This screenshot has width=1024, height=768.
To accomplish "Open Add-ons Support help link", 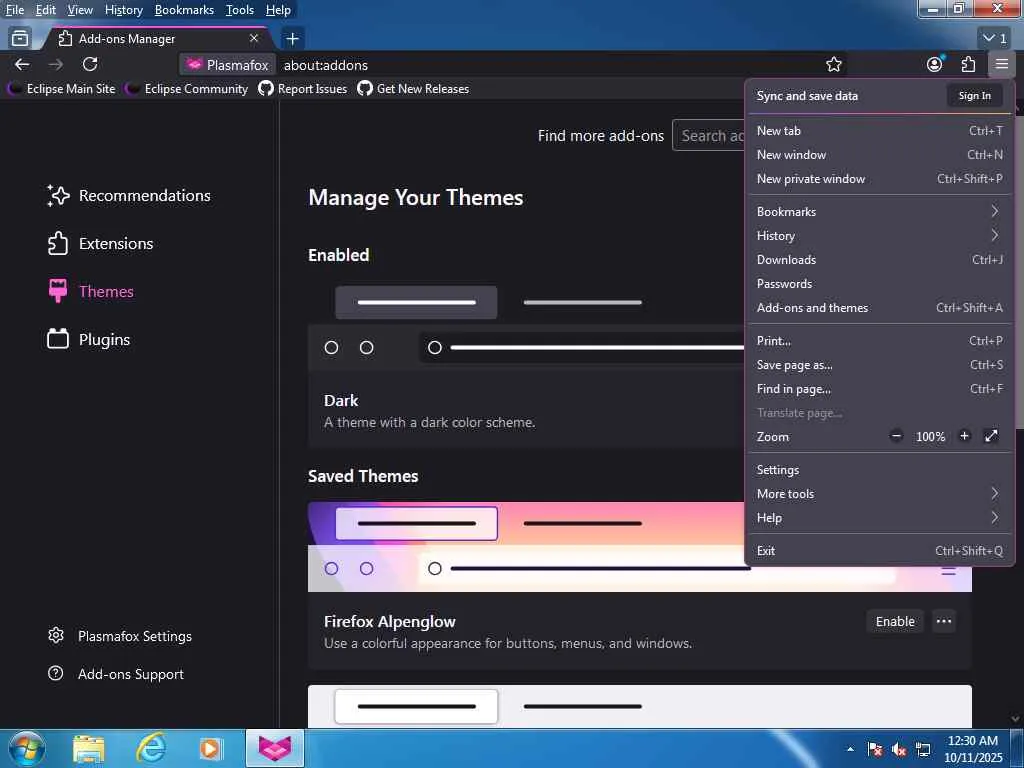I will click(x=116, y=674).
